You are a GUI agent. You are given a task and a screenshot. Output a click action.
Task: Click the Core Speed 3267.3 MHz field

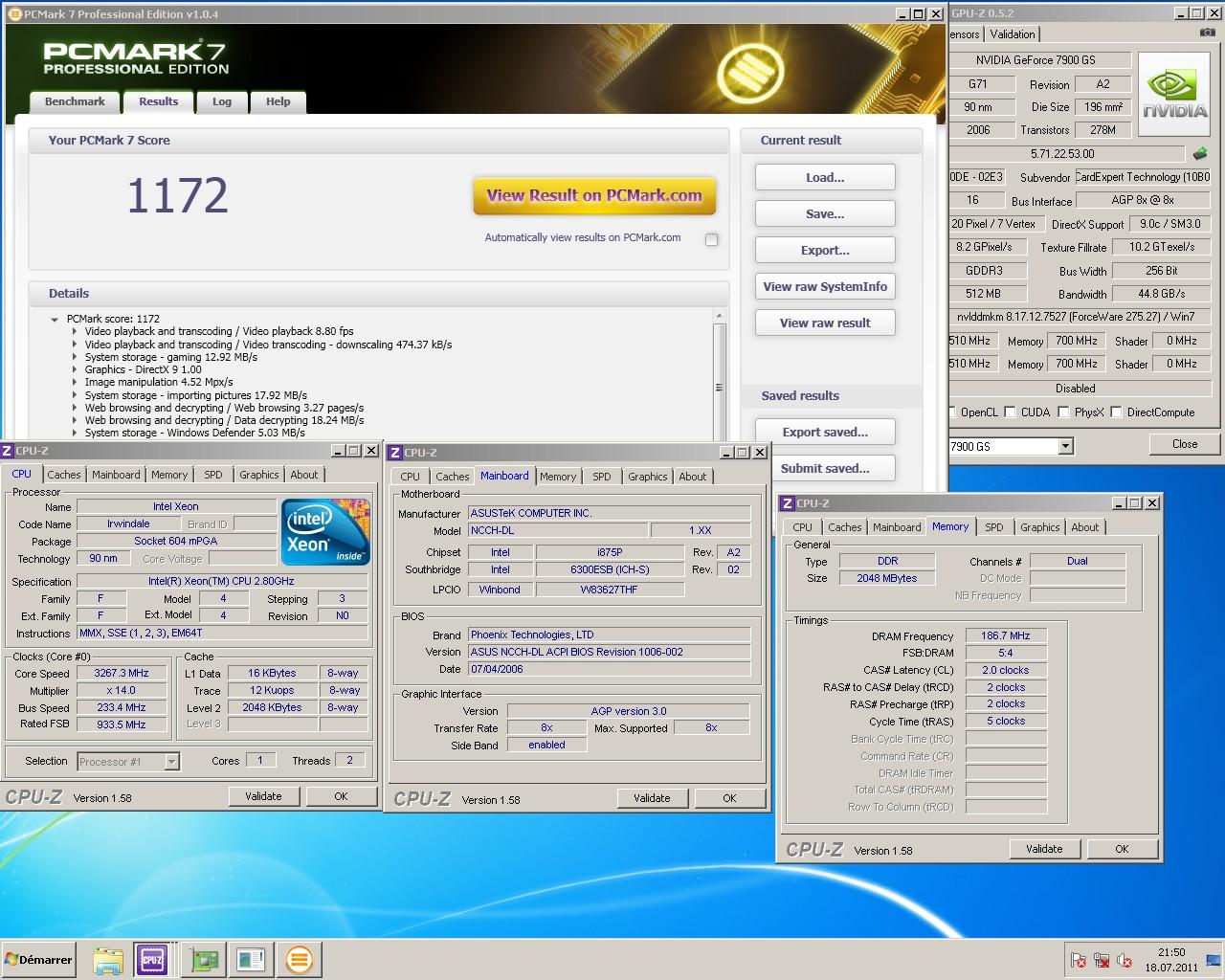tap(122, 674)
